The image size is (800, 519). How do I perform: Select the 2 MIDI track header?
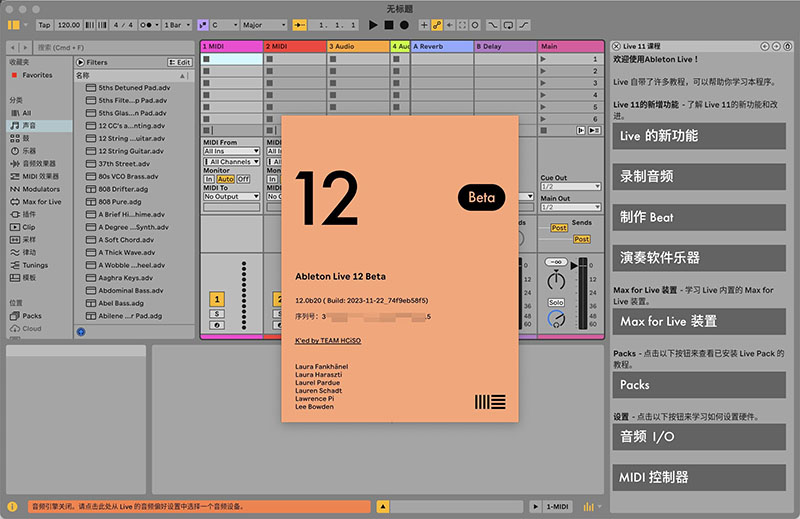pos(294,46)
